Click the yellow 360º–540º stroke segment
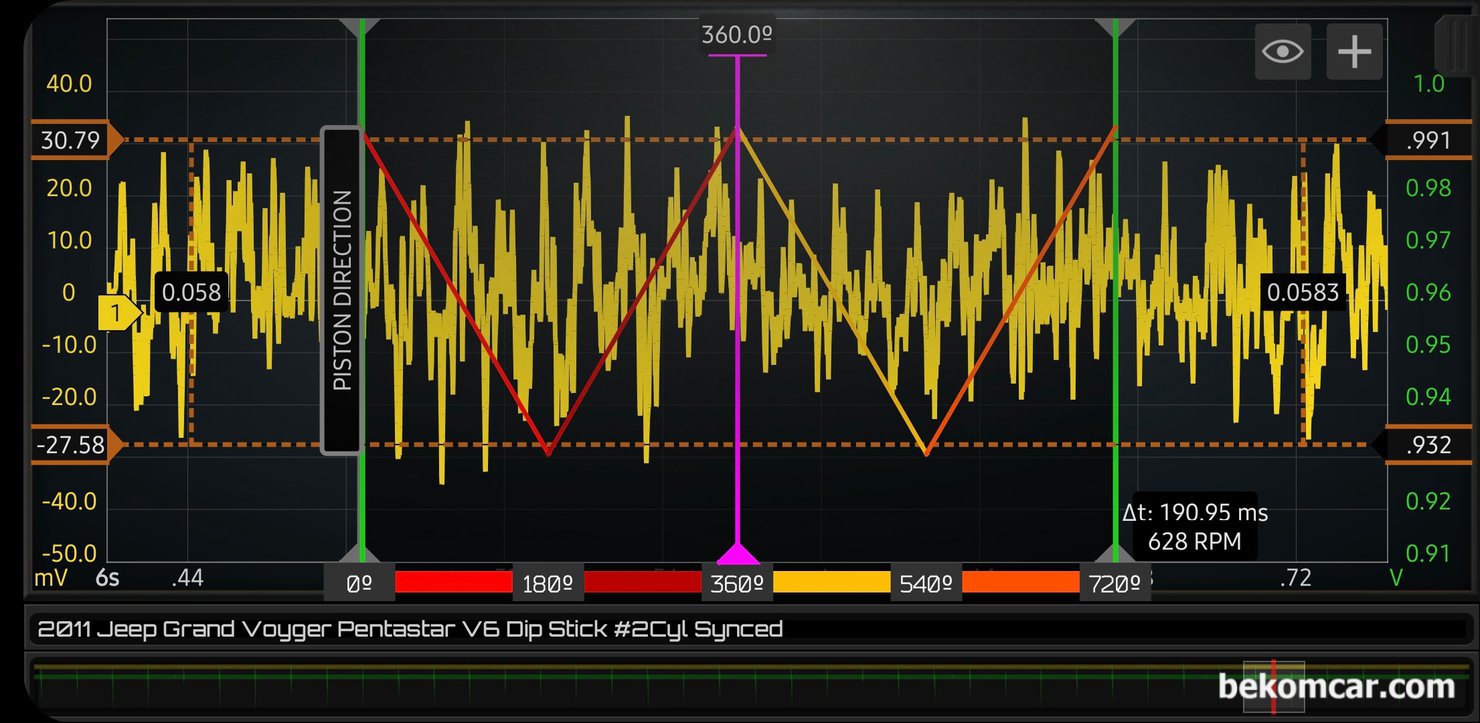 tap(831, 582)
